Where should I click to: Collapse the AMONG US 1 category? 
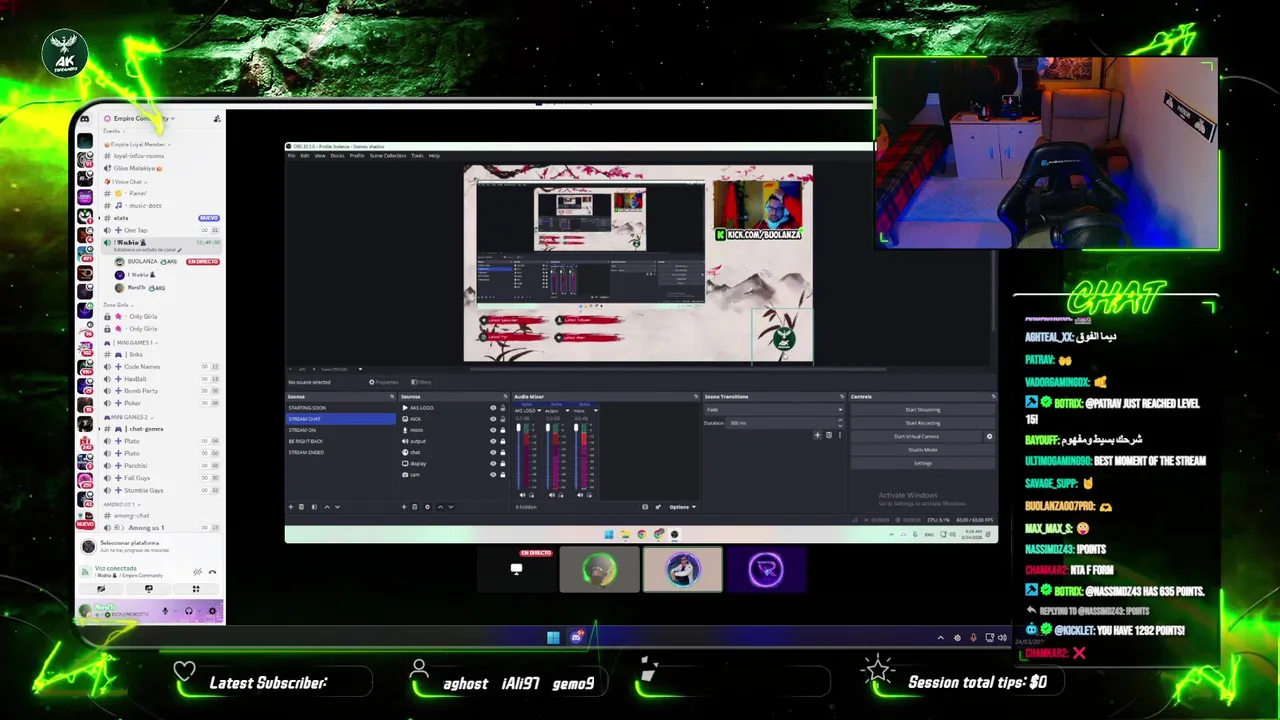122,504
